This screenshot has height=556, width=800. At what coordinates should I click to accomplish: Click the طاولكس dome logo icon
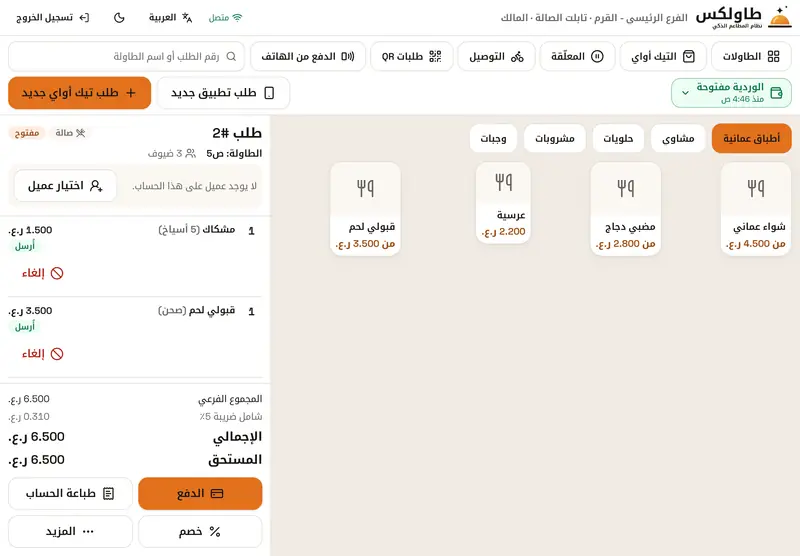780,17
